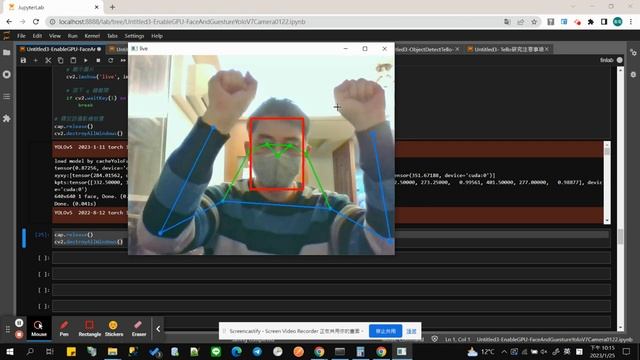Click the hide link in sharing notification
Image resolution: width=640 pixels, height=360 pixels.
point(411,331)
